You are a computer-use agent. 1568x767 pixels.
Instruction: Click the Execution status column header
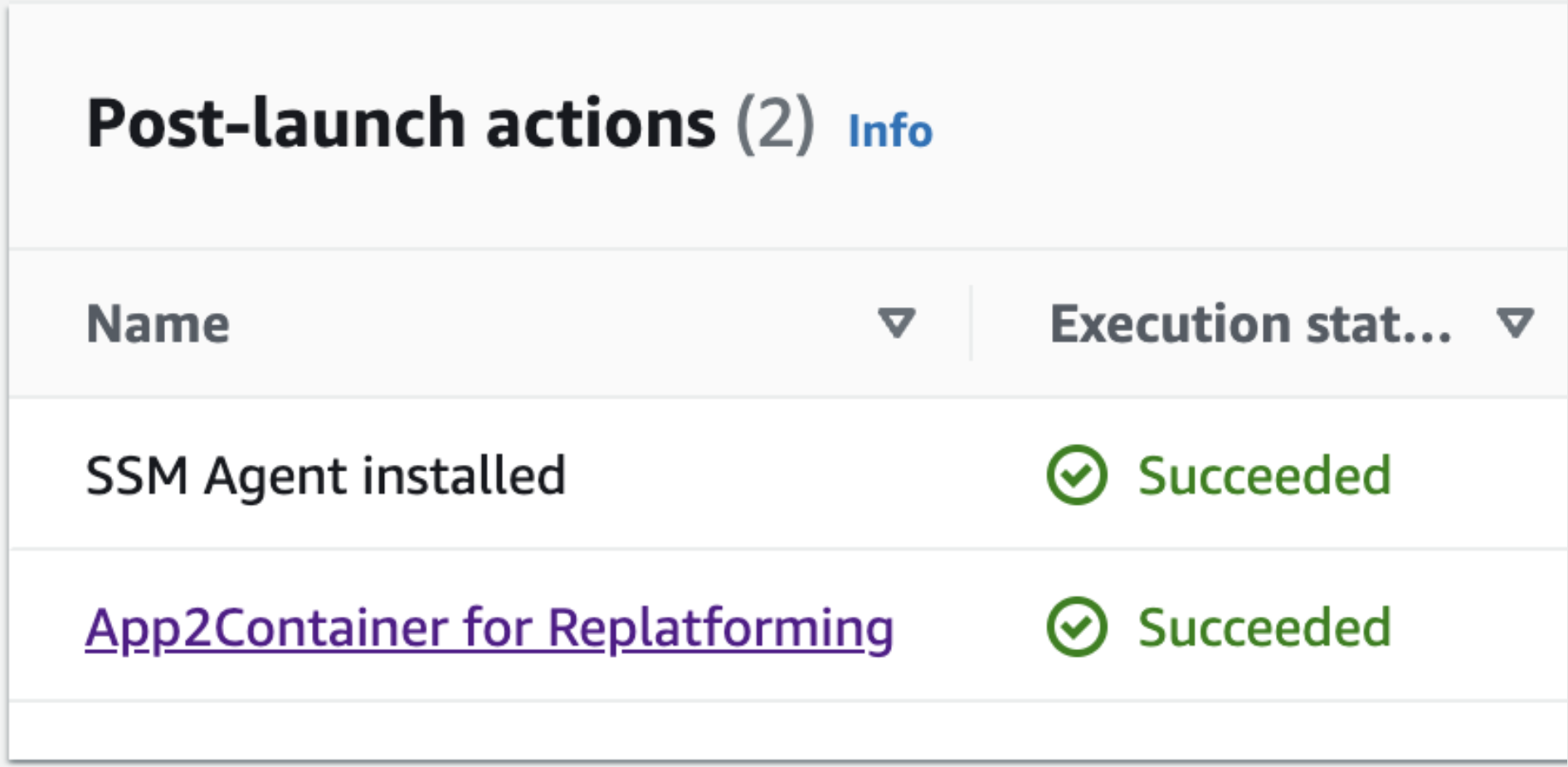pos(1249,325)
